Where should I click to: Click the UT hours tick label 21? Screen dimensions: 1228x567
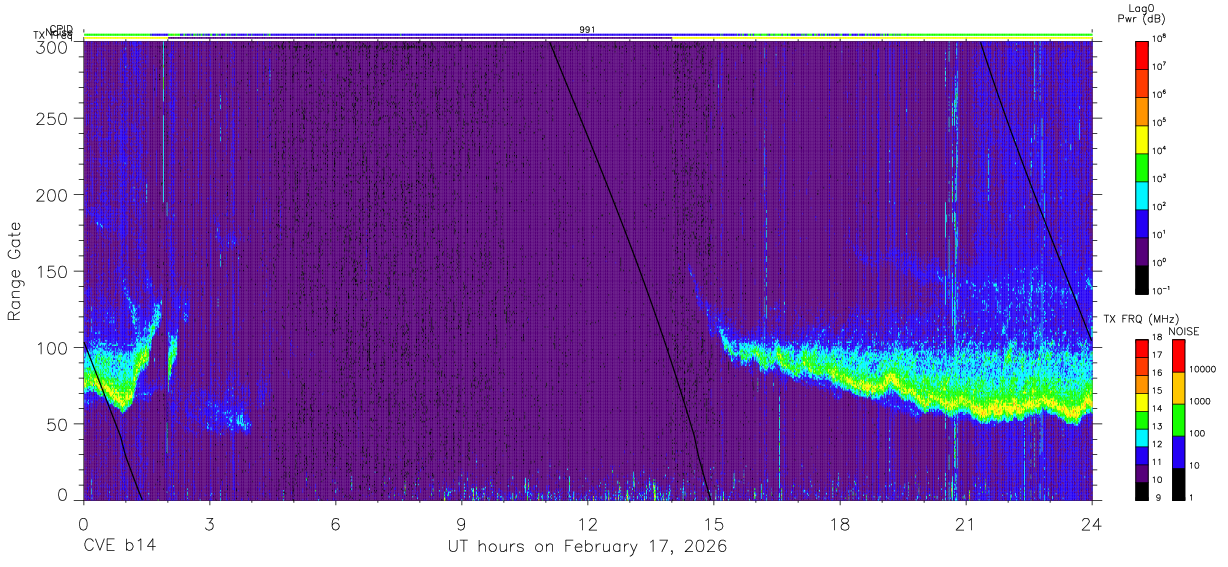pos(965,523)
